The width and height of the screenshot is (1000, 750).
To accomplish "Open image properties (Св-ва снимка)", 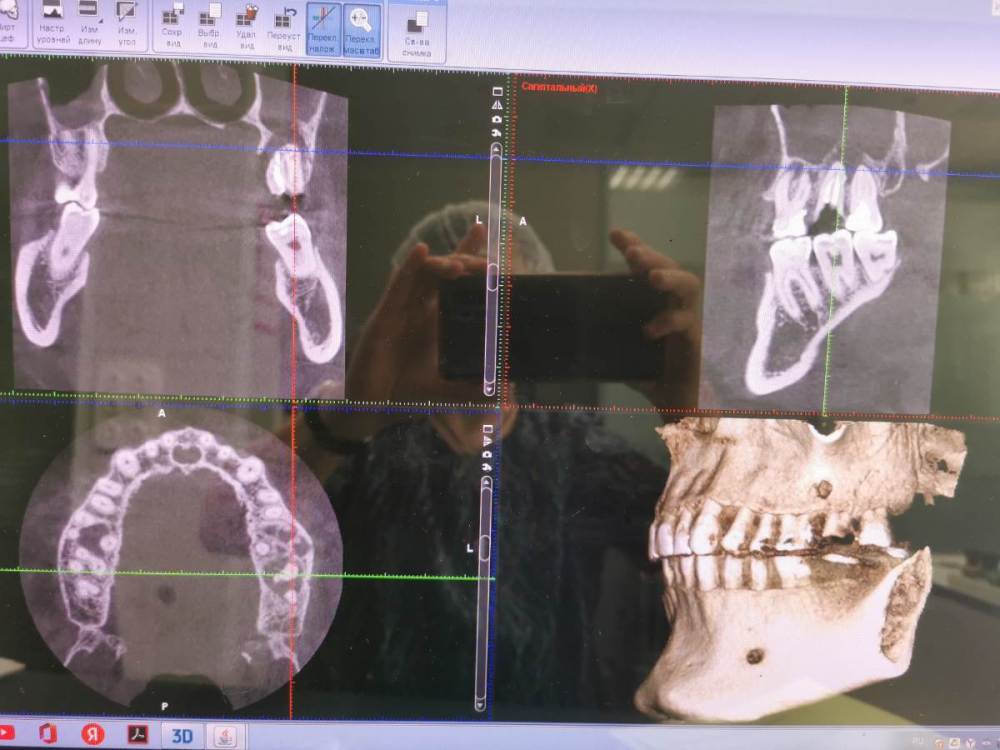I will pyautogui.click(x=417, y=32).
